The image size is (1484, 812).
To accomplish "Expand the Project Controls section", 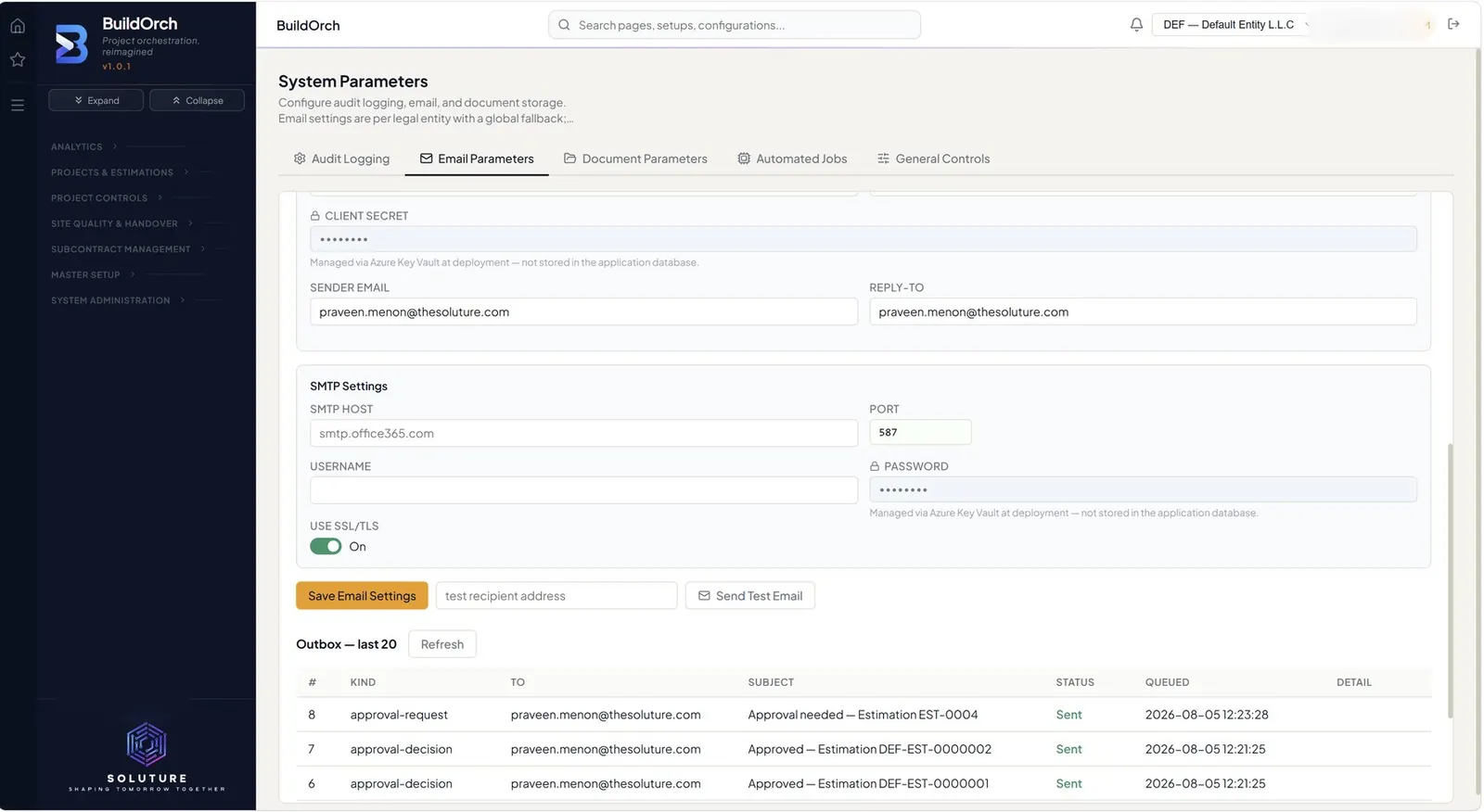I will coord(107,198).
